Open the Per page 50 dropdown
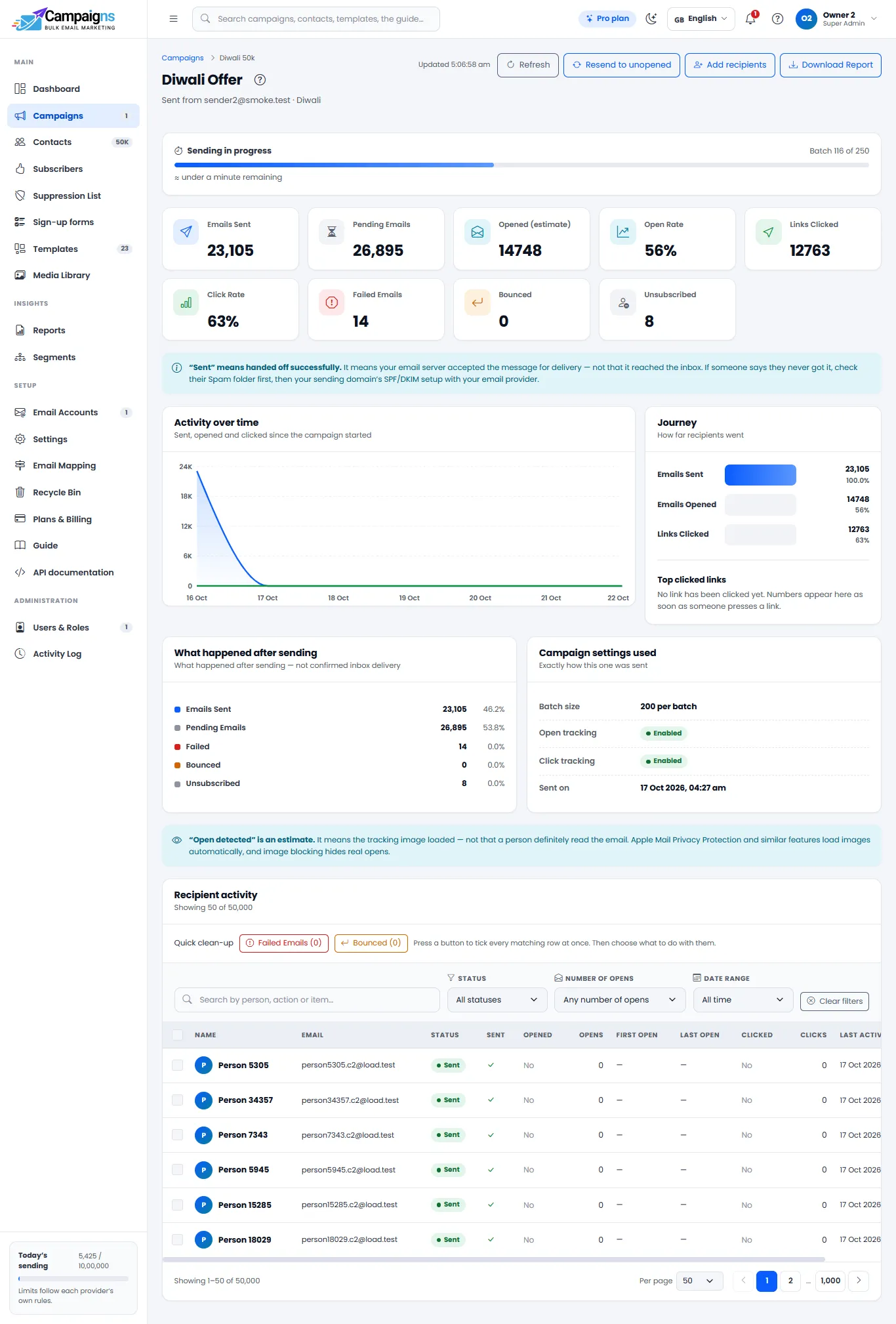 tap(699, 1281)
